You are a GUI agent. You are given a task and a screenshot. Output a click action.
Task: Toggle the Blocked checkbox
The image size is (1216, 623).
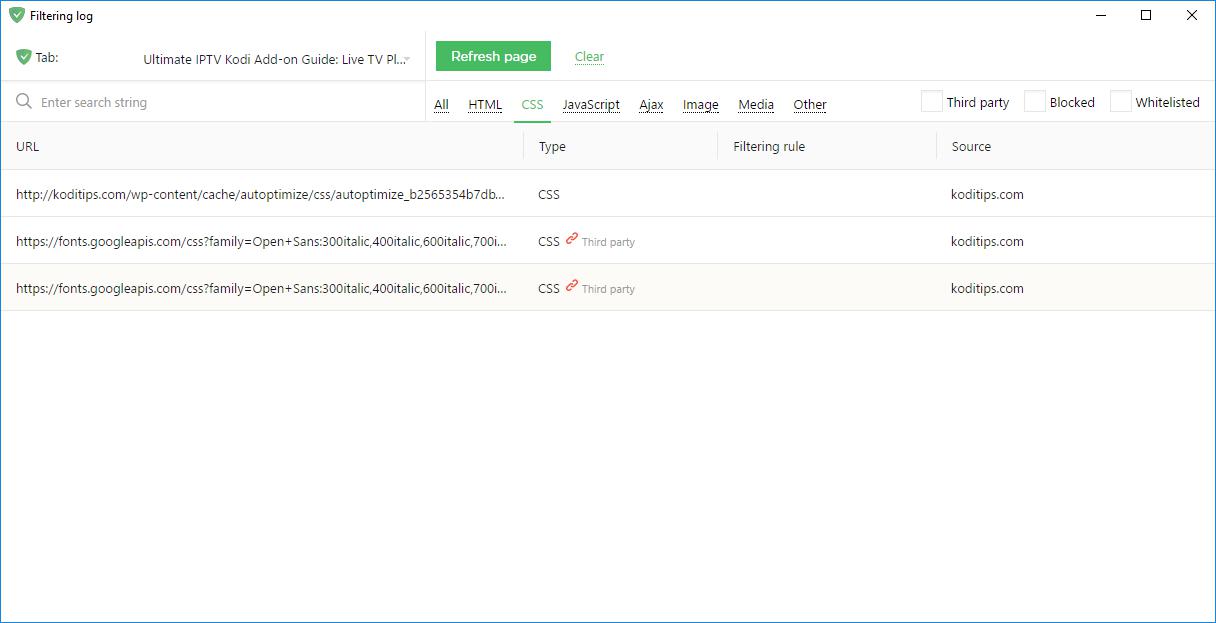1035,102
